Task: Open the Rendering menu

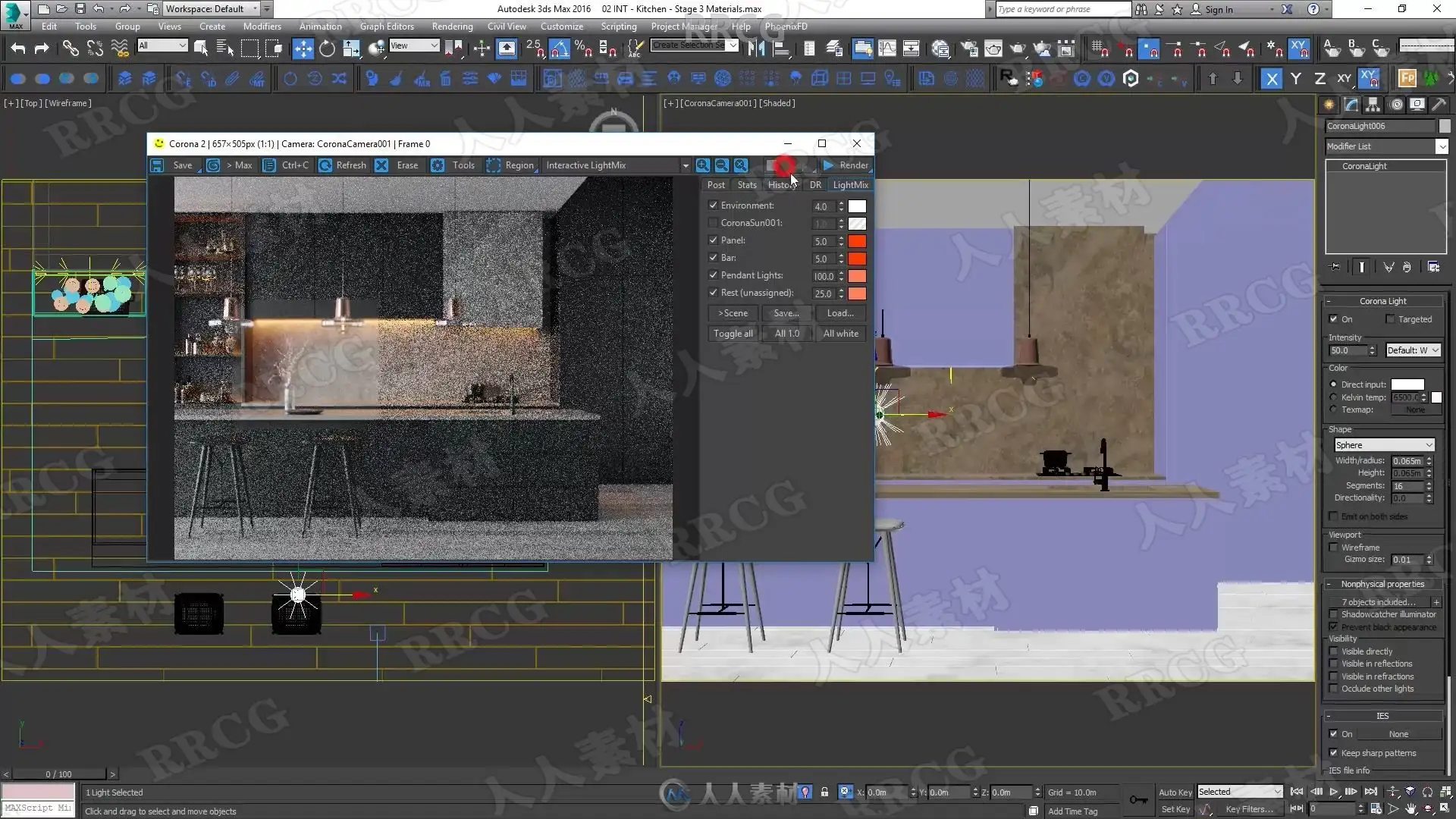Action: pyautogui.click(x=452, y=26)
